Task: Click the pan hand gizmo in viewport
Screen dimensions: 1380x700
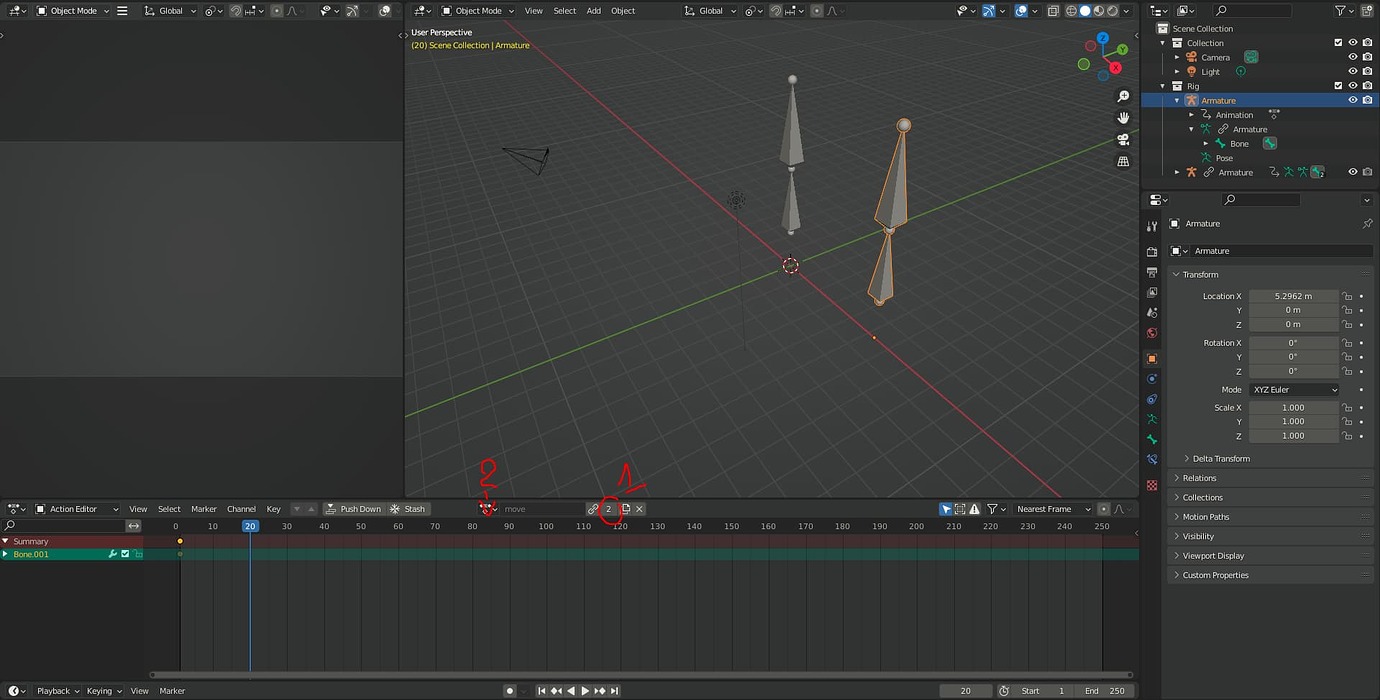Action: click(1123, 118)
